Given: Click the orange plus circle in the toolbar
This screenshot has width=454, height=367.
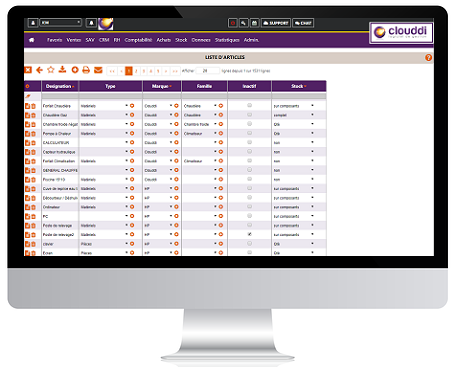Looking at the screenshot, I should (x=75, y=70).
